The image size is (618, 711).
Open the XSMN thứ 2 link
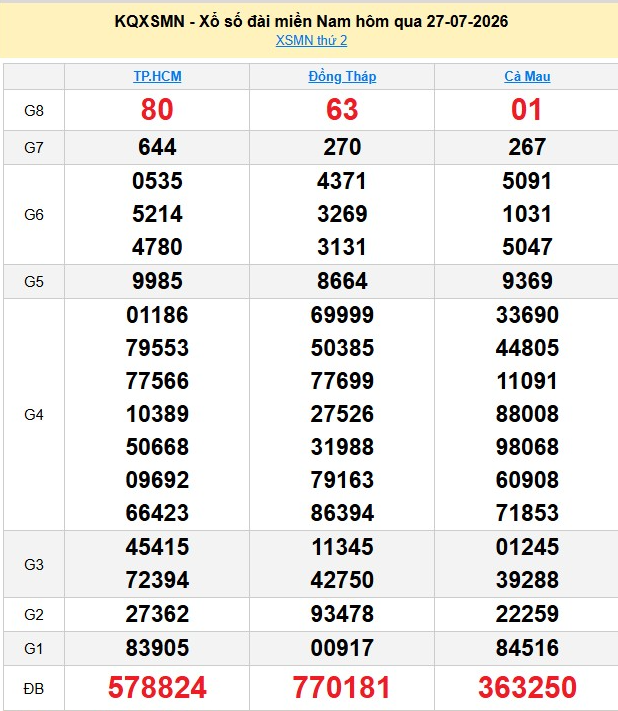click(311, 40)
